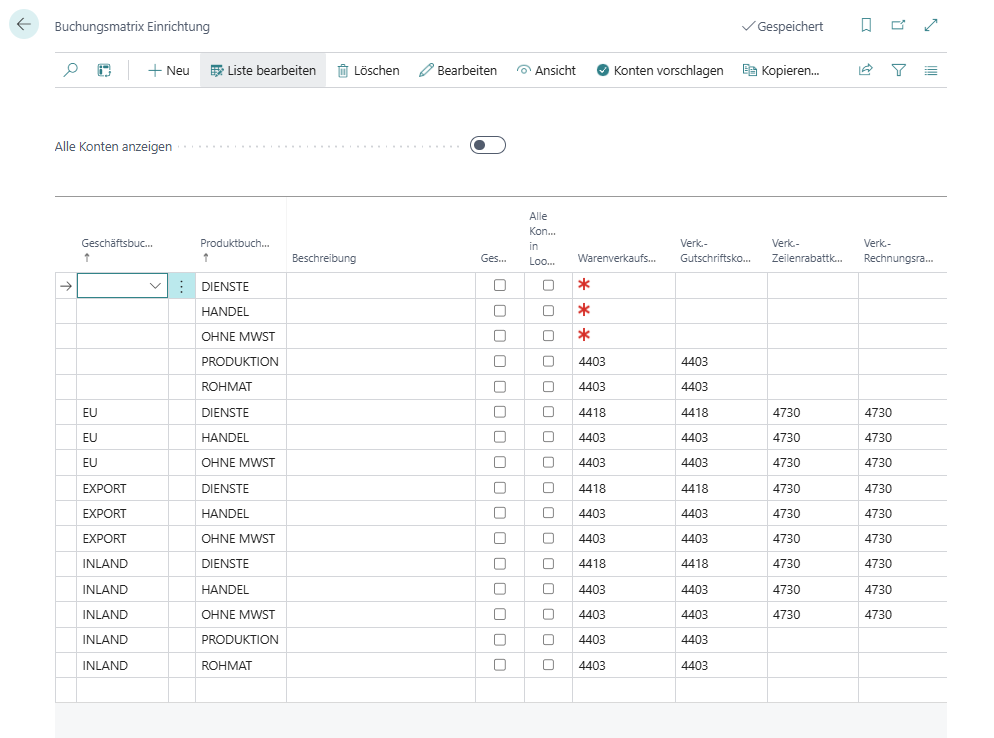Open row actions three-dot menu for DIENSTE
The width and height of the screenshot is (994, 738).
tap(181, 286)
